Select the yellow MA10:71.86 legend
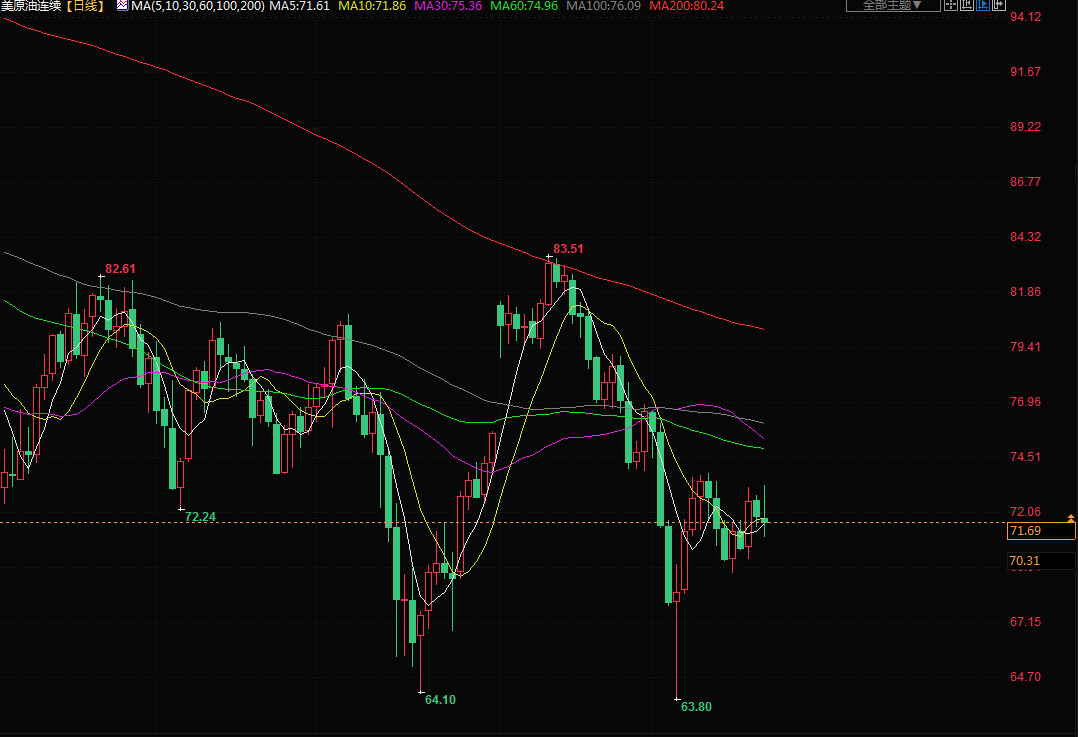Image resolution: width=1078 pixels, height=737 pixels. [372, 6]
